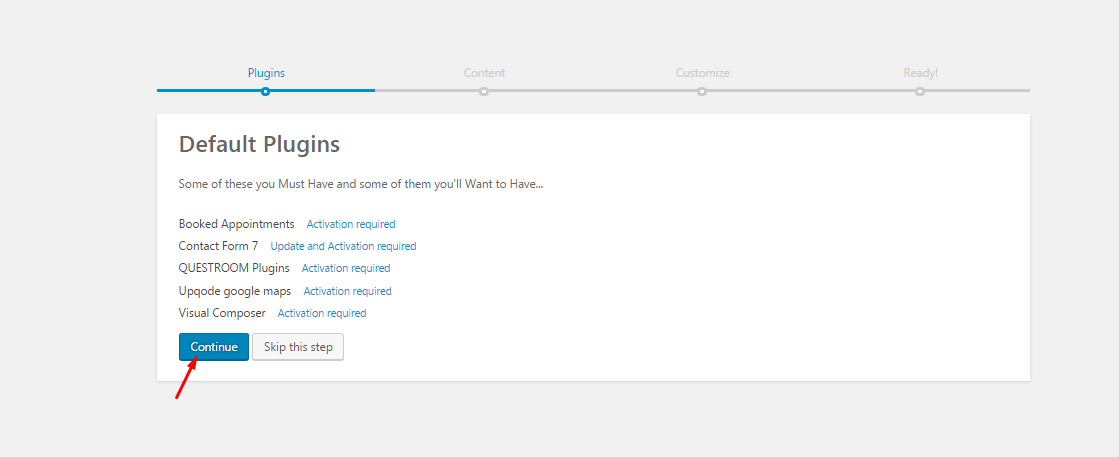Viewport: 1119px width, 457px height.
Task: Select the Upqode google maps name
Action: (235, 291)
